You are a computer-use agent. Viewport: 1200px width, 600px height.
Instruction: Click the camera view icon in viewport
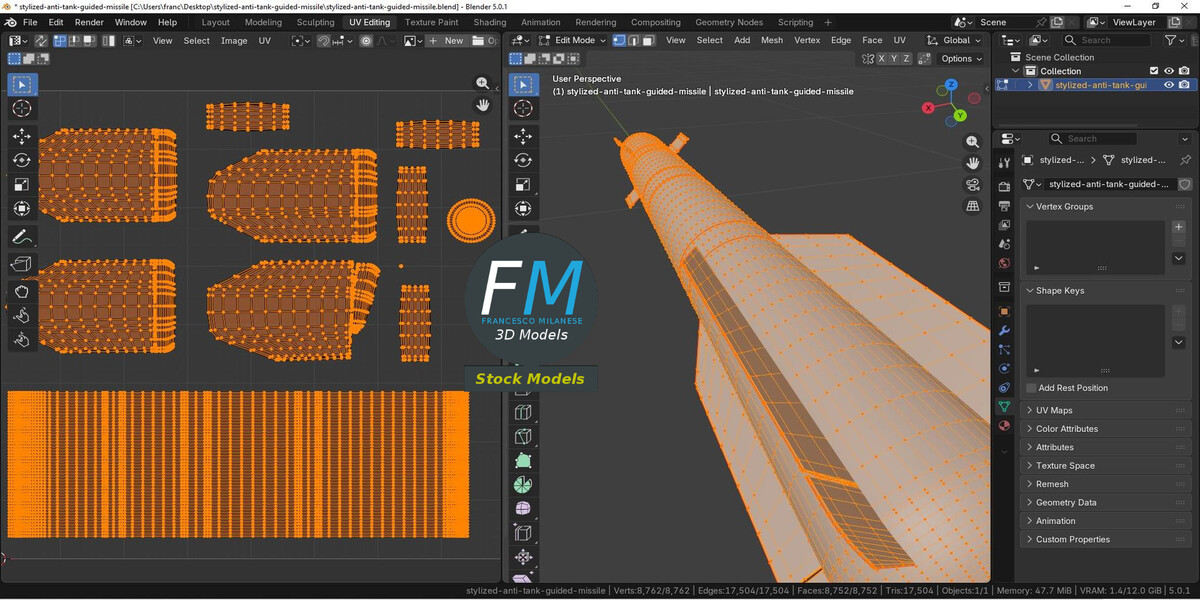972,185
